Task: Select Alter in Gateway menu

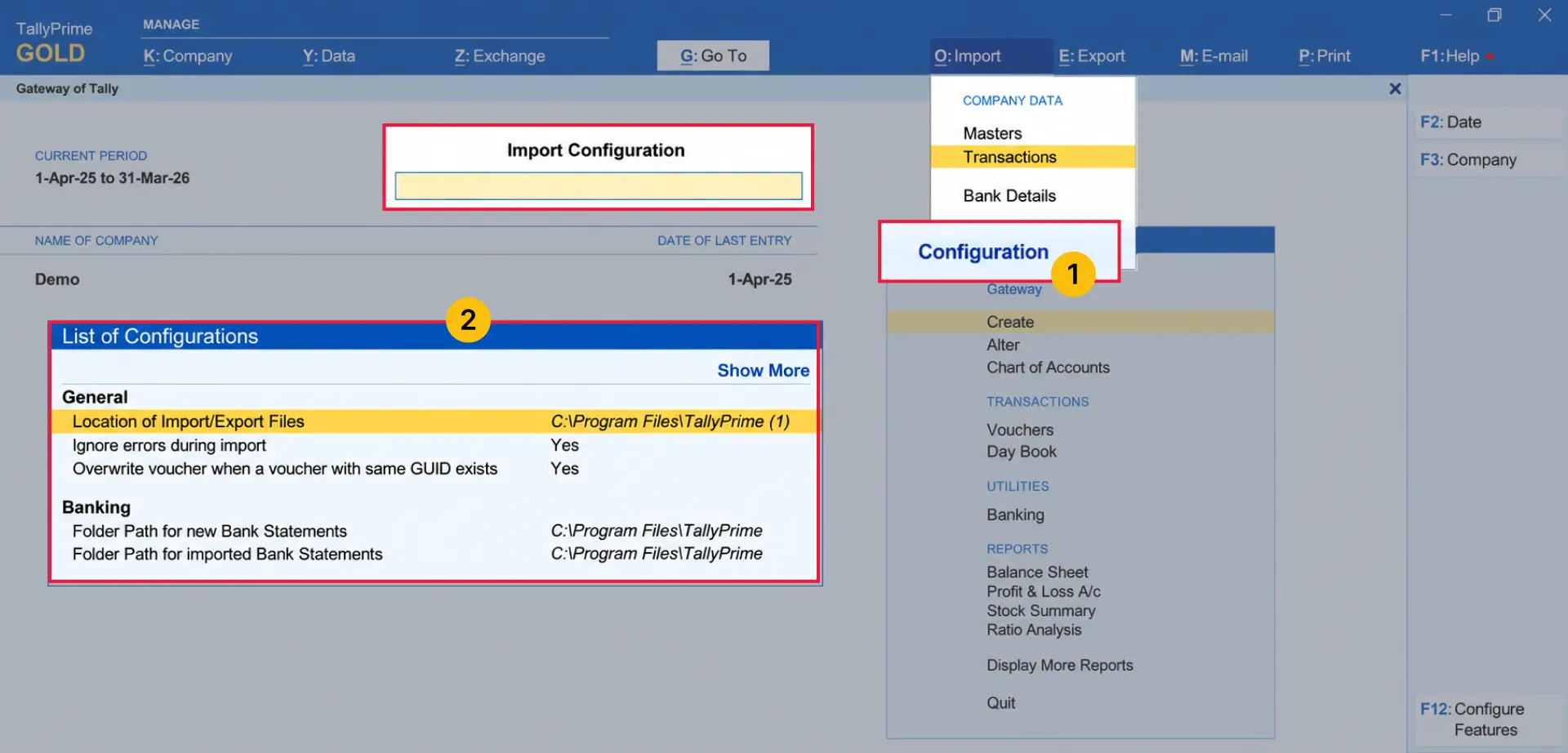Action: [1003, 345]
